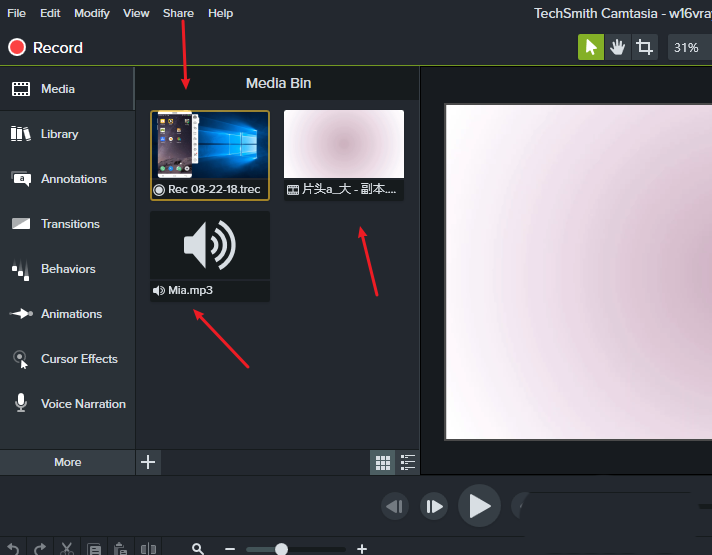Click the More button in sidebar
Viewport: 712px width, 555px height.
point(67,462)
